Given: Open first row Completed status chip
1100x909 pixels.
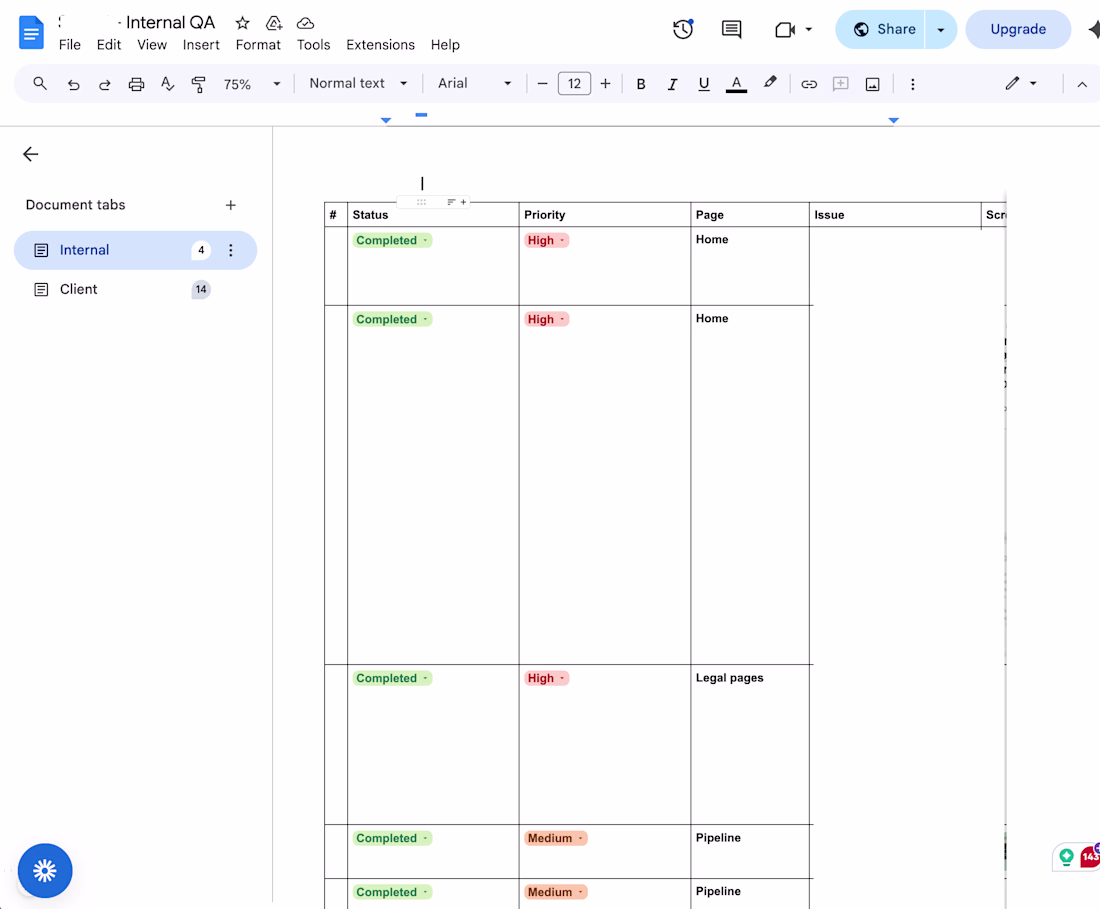Looking at the screenshot, I should (x=392, y=241).
